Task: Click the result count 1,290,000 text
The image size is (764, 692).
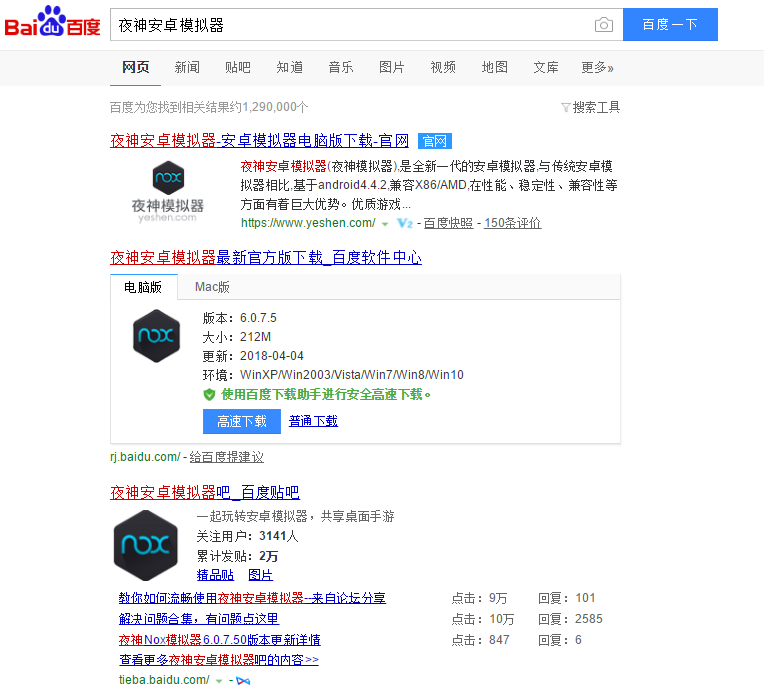Action: tap(269, 107)
